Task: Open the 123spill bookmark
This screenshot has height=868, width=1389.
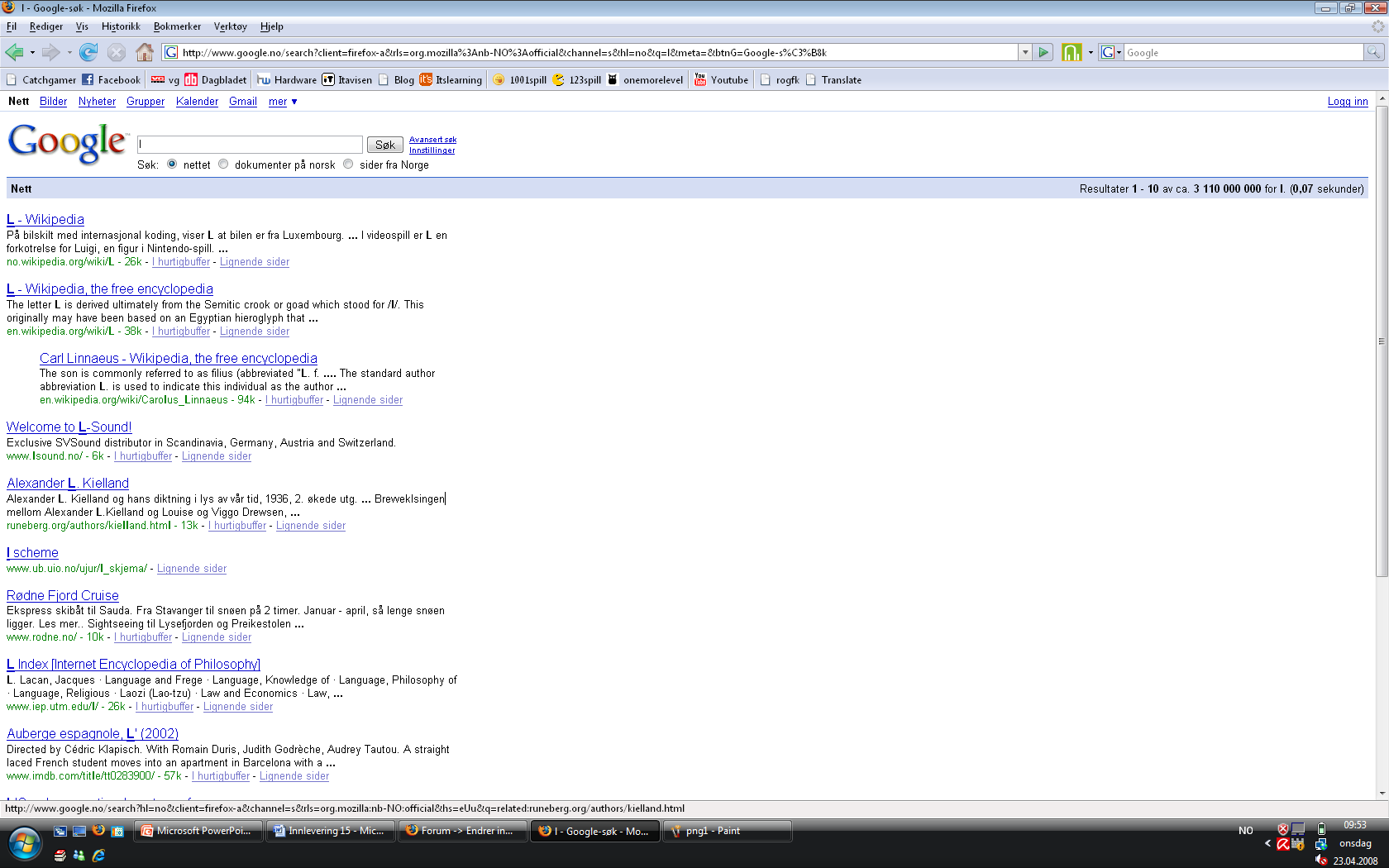Action: click(x=576, y=80)
